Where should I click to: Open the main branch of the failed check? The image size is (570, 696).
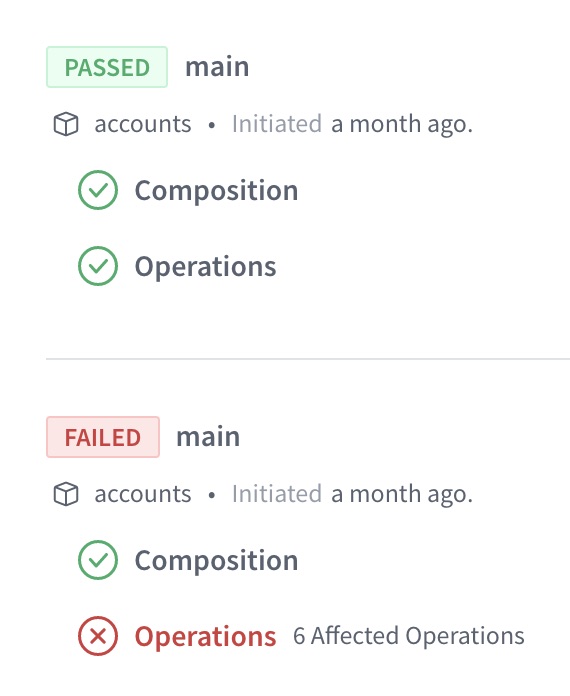click(x=208, y=437)
